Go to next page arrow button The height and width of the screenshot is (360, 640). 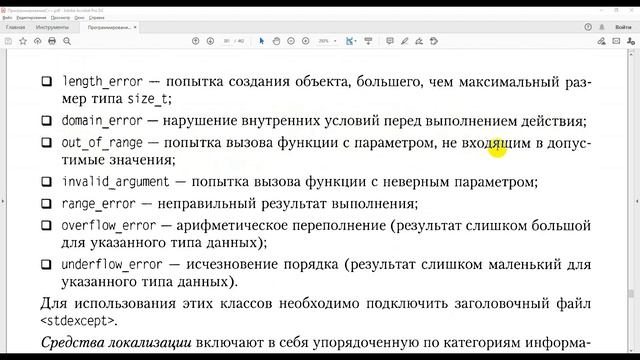pos(210,41)
